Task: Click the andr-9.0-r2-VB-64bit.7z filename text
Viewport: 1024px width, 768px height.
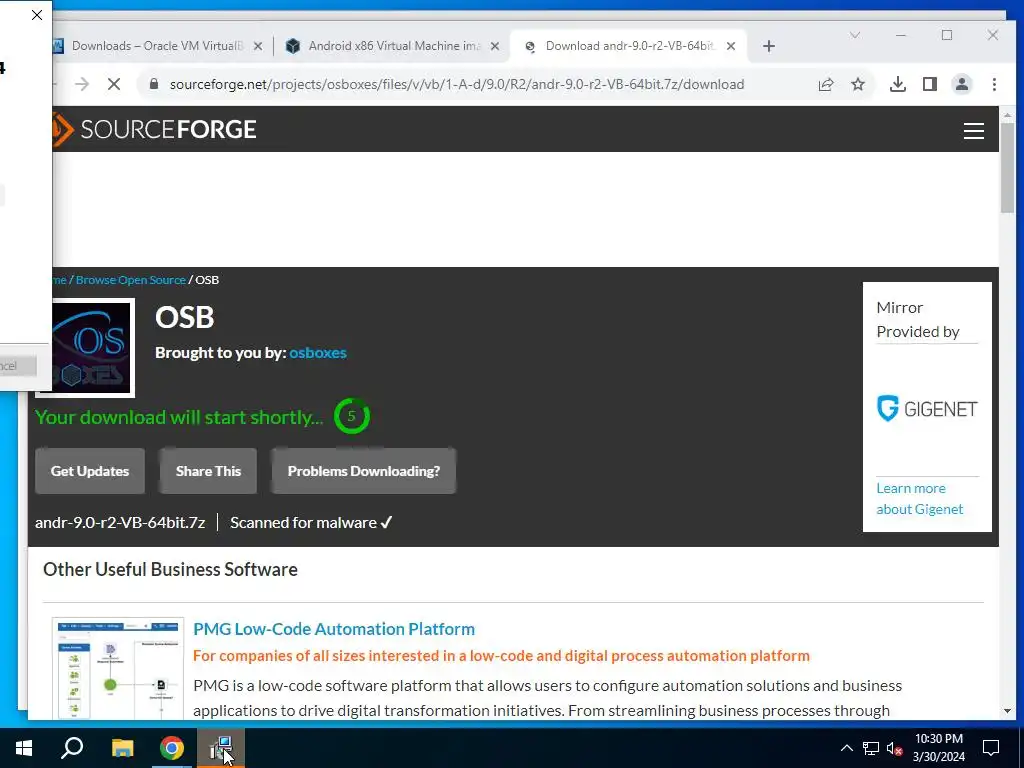Action: point(120,522)
